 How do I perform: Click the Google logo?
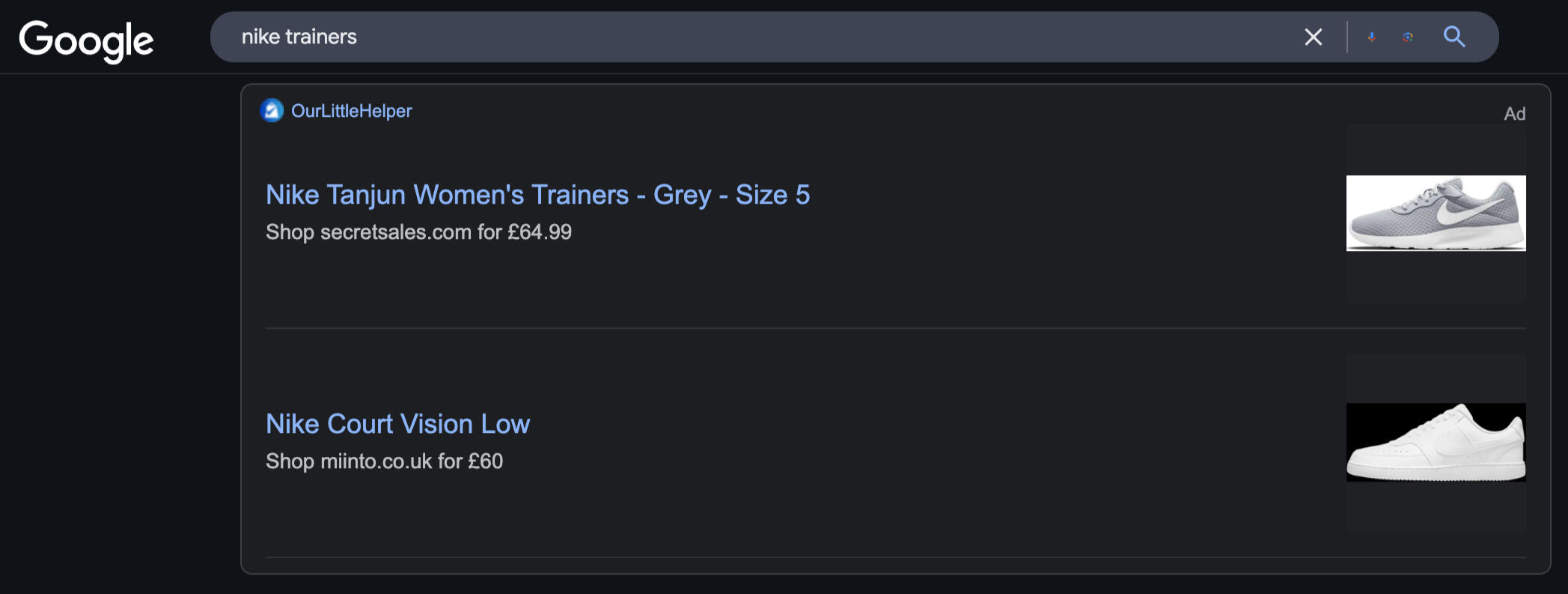(86, 40)
